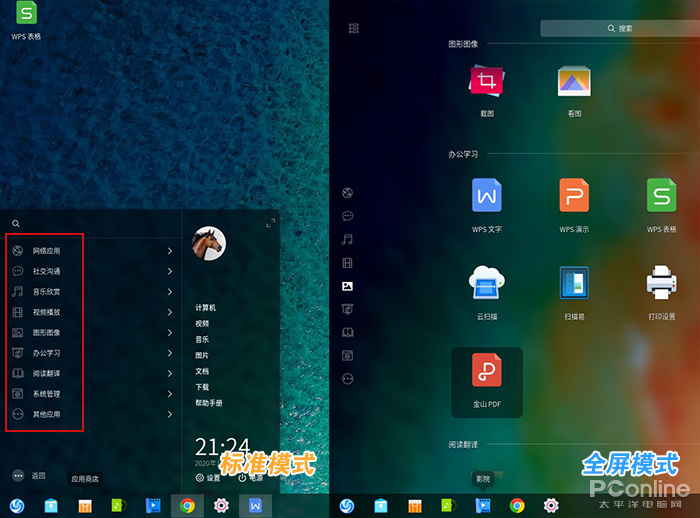Expand the 系统管理 category arrow
The width and height of the screenshot is (700, 518).
point(170,394)
